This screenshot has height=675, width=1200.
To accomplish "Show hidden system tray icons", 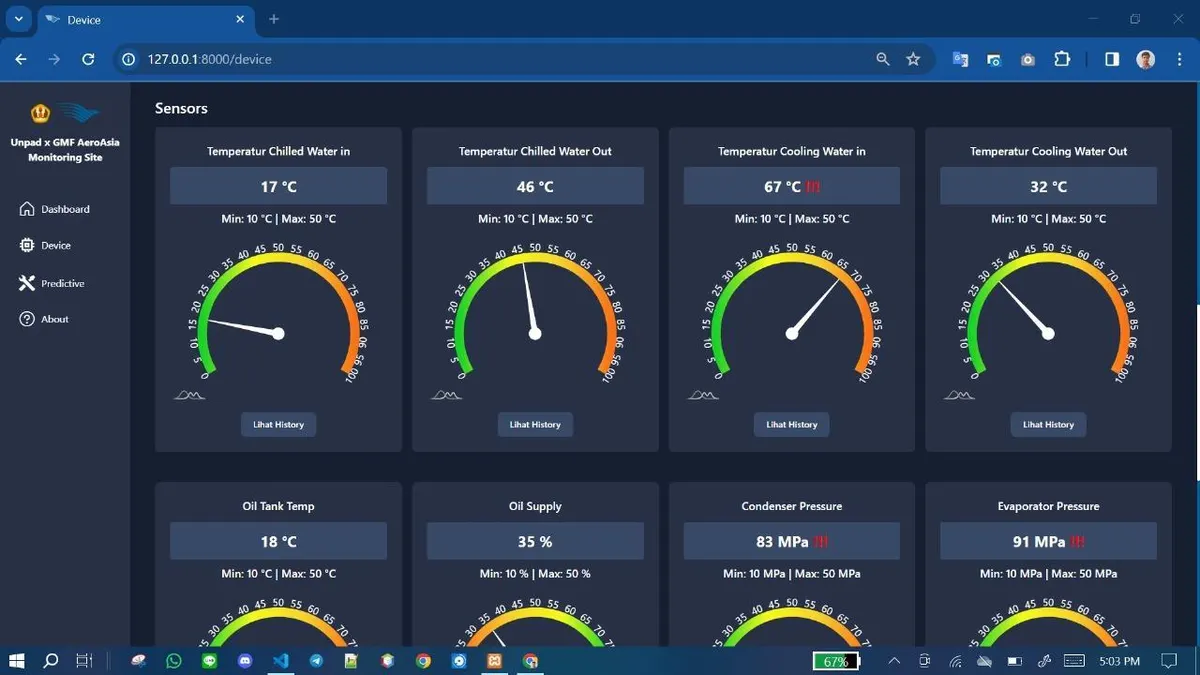I will [893, 661].
